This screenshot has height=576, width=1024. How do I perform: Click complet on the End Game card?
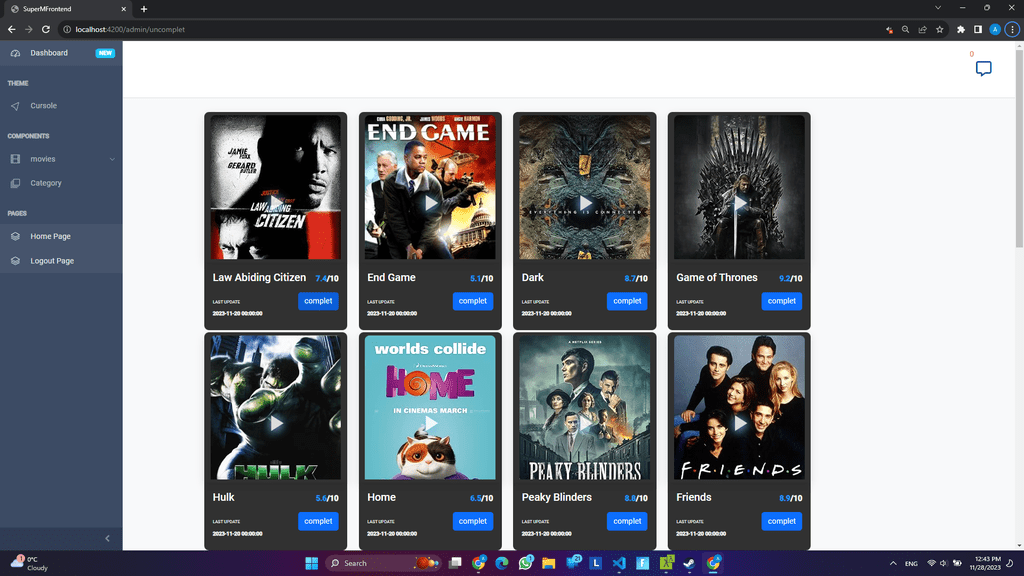[472, 301]
